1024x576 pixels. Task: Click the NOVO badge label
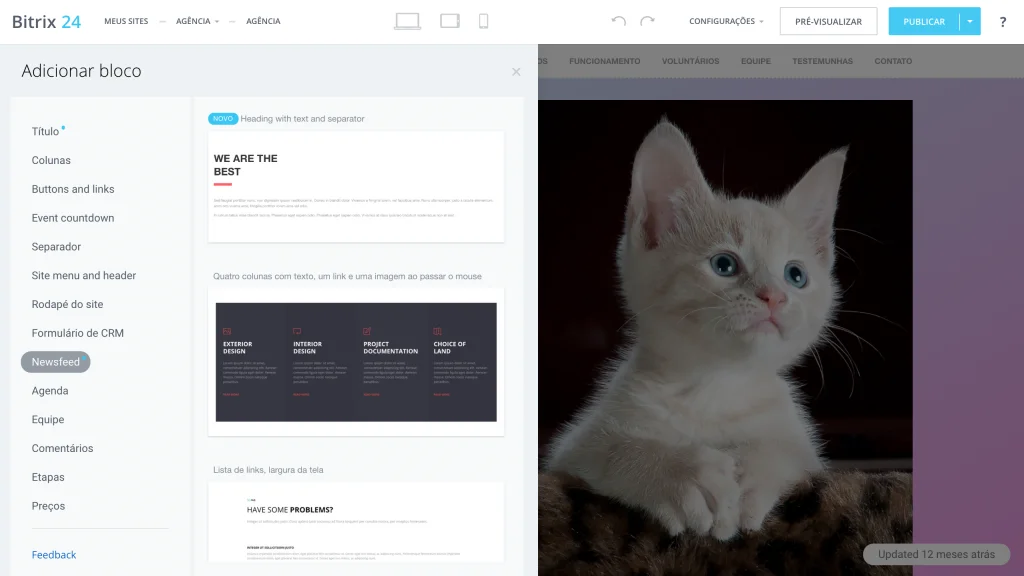click(223, 119)
